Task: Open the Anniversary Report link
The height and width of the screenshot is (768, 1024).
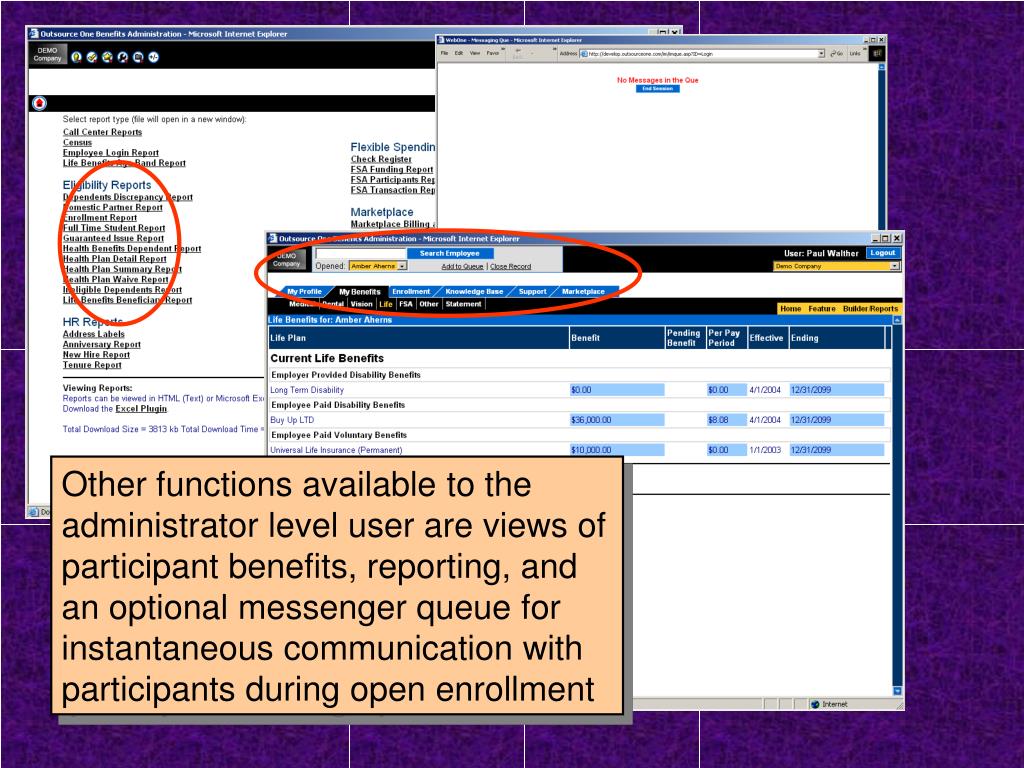Action: click(101, 344)
